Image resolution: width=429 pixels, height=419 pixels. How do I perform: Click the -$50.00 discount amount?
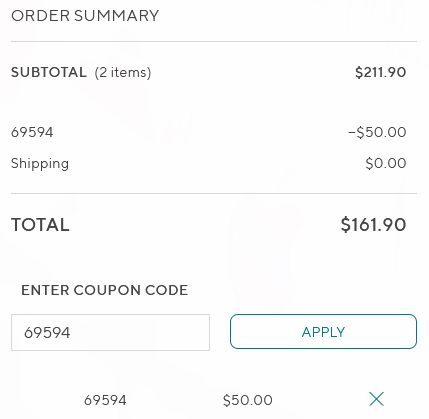point(377,132)
